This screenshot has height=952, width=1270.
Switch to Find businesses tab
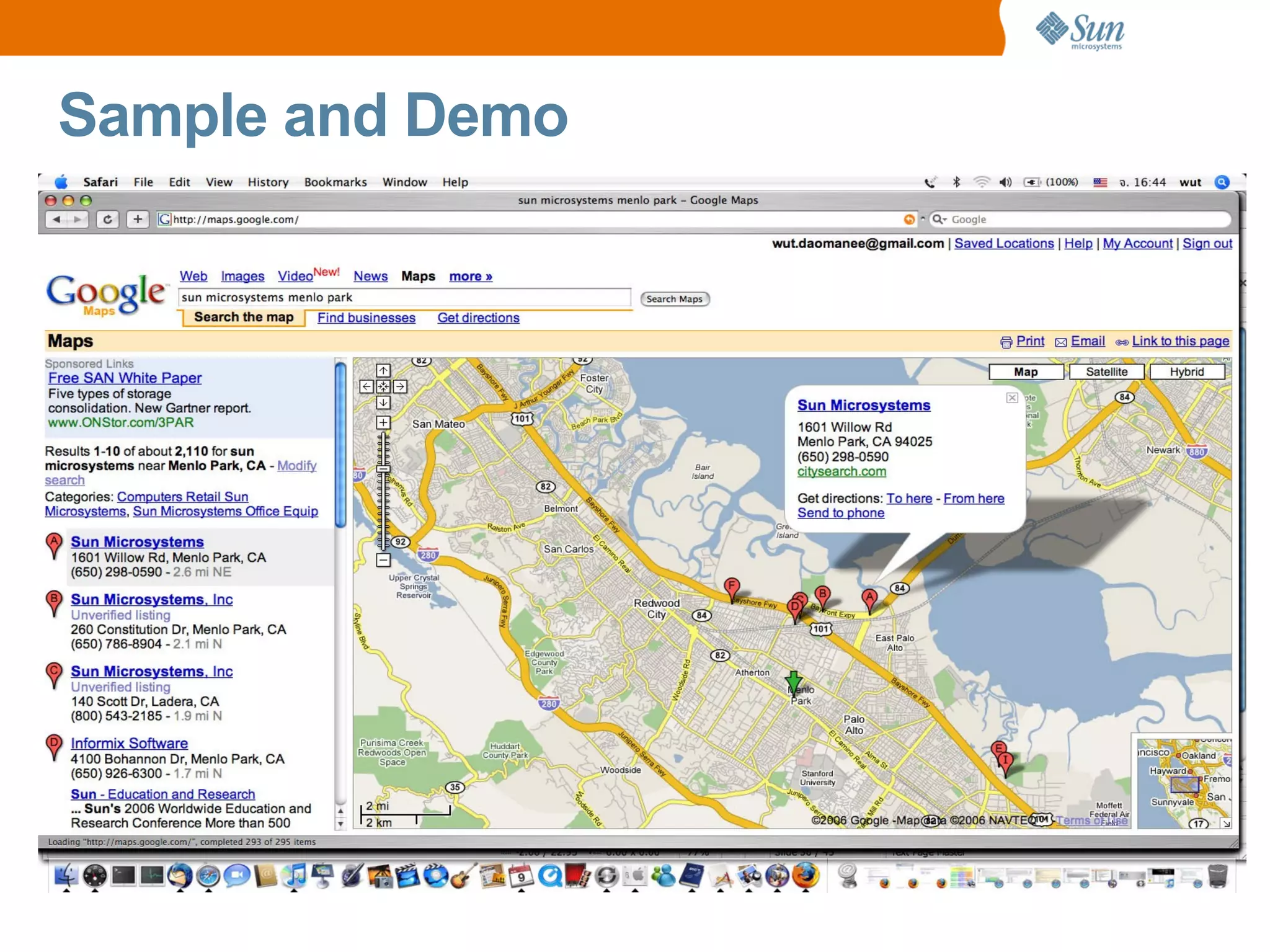tap(366, 318)
